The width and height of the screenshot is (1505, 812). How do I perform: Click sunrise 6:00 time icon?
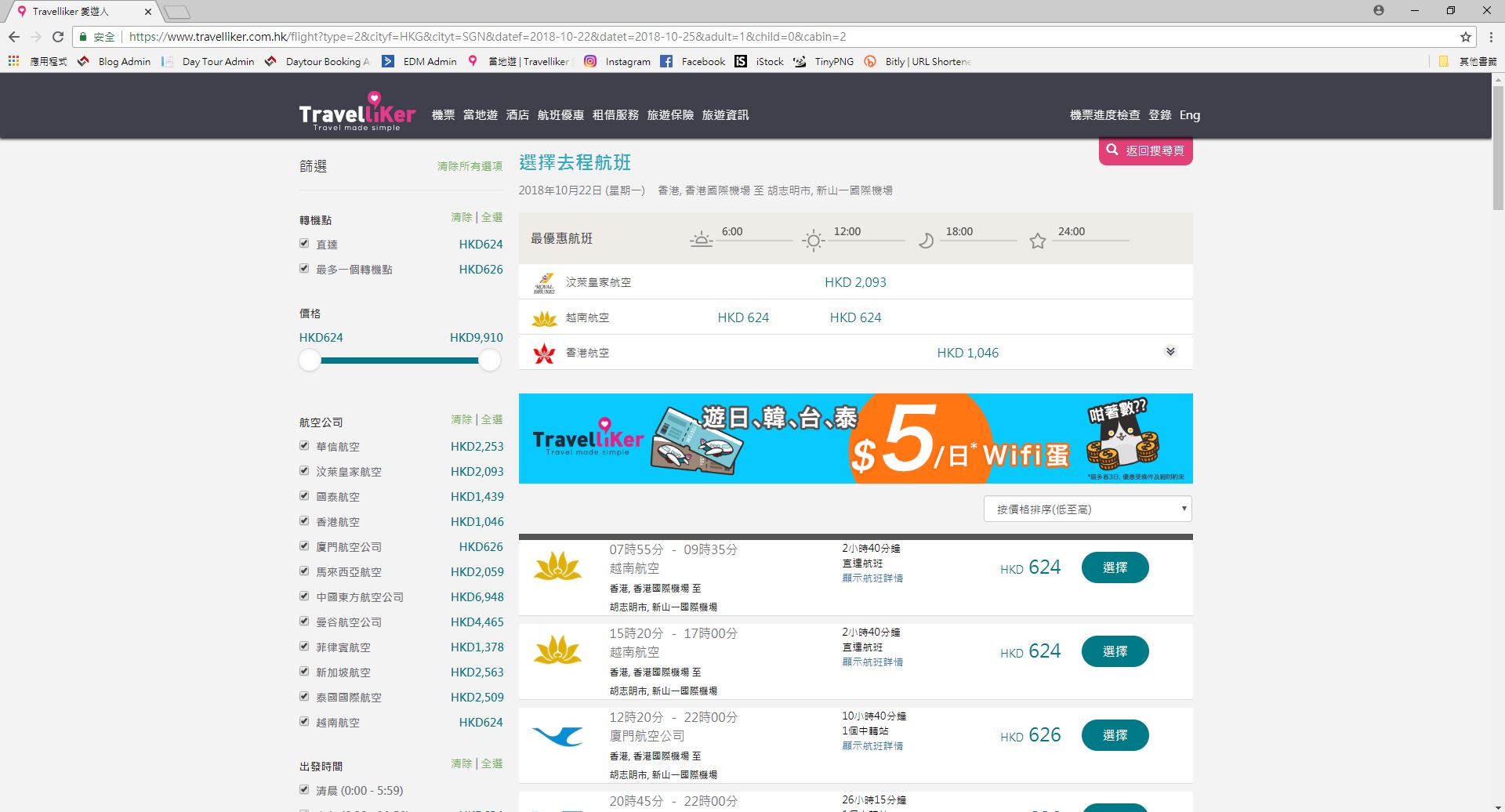702,240
